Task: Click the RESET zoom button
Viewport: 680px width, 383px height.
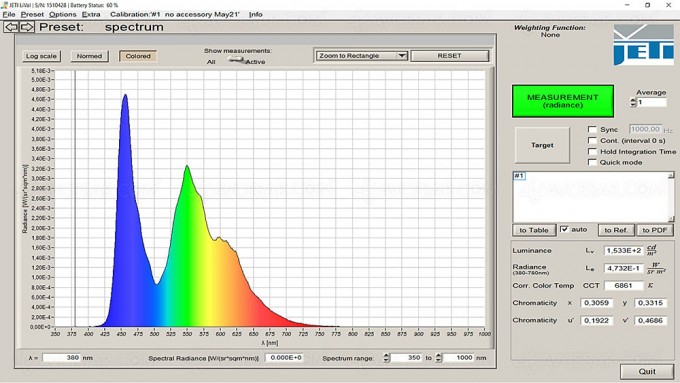Action: (450, 56)
